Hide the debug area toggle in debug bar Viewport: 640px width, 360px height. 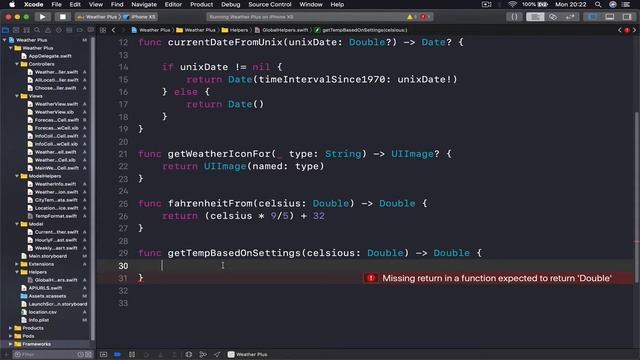click(x=103, y=354)
